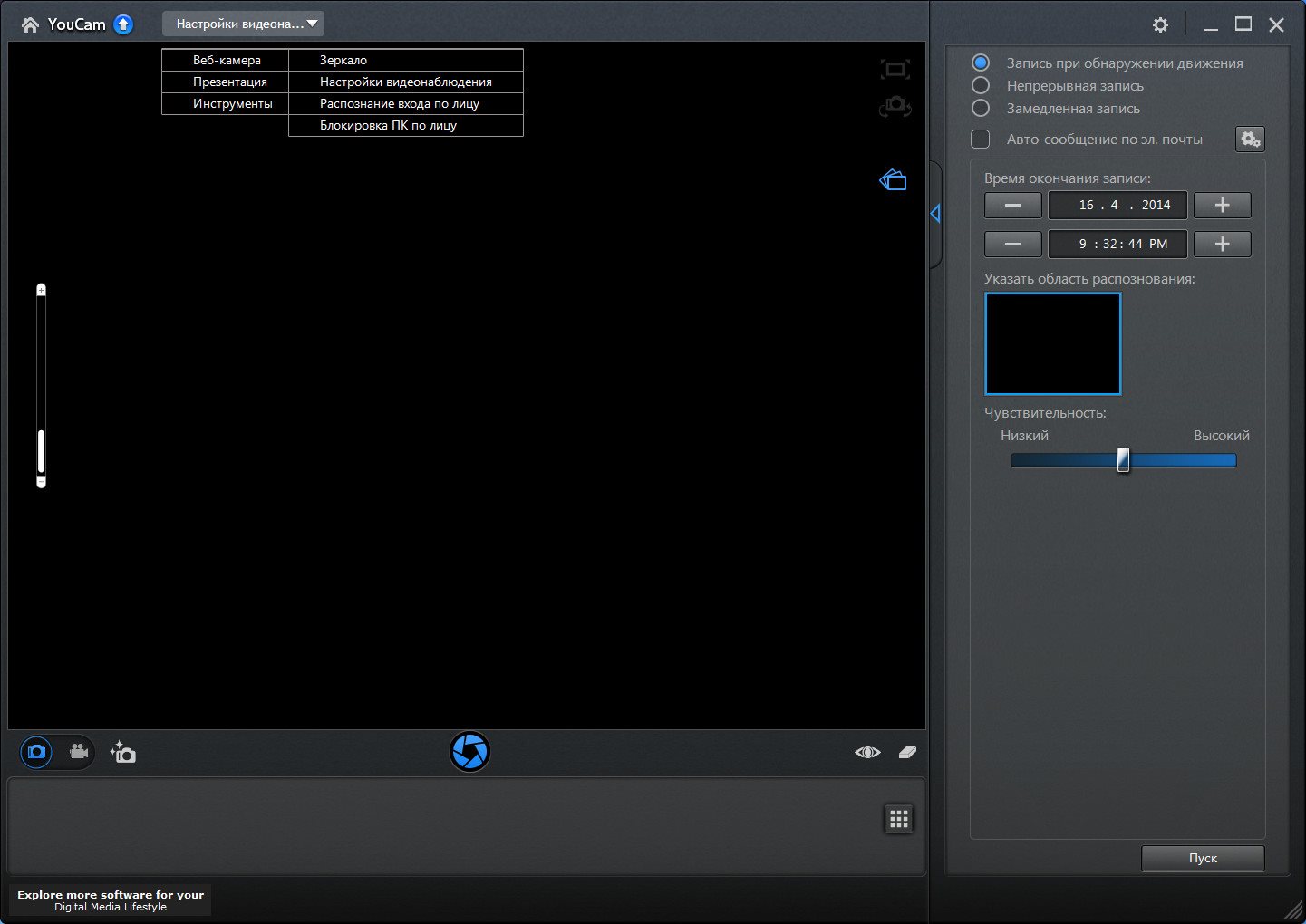
Task: Enable Авто-сообщение по эл. почты checkbox
Action: [x=981, y=139]
